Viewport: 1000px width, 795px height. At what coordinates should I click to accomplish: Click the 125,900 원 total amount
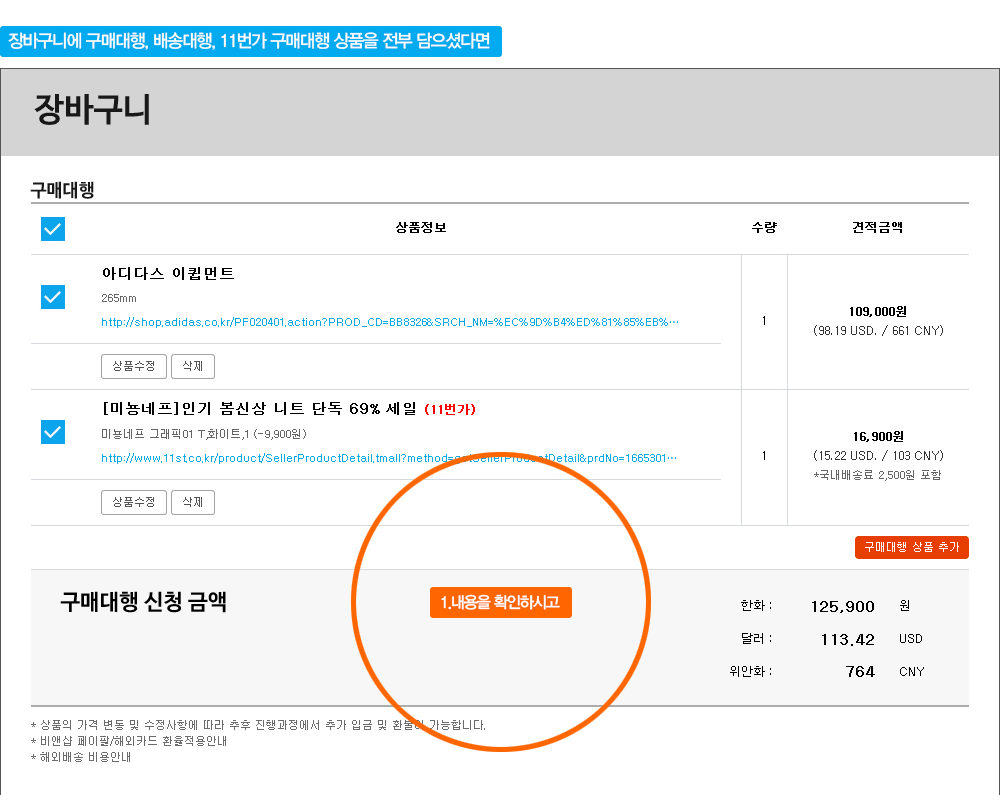[x=842, y=606]
